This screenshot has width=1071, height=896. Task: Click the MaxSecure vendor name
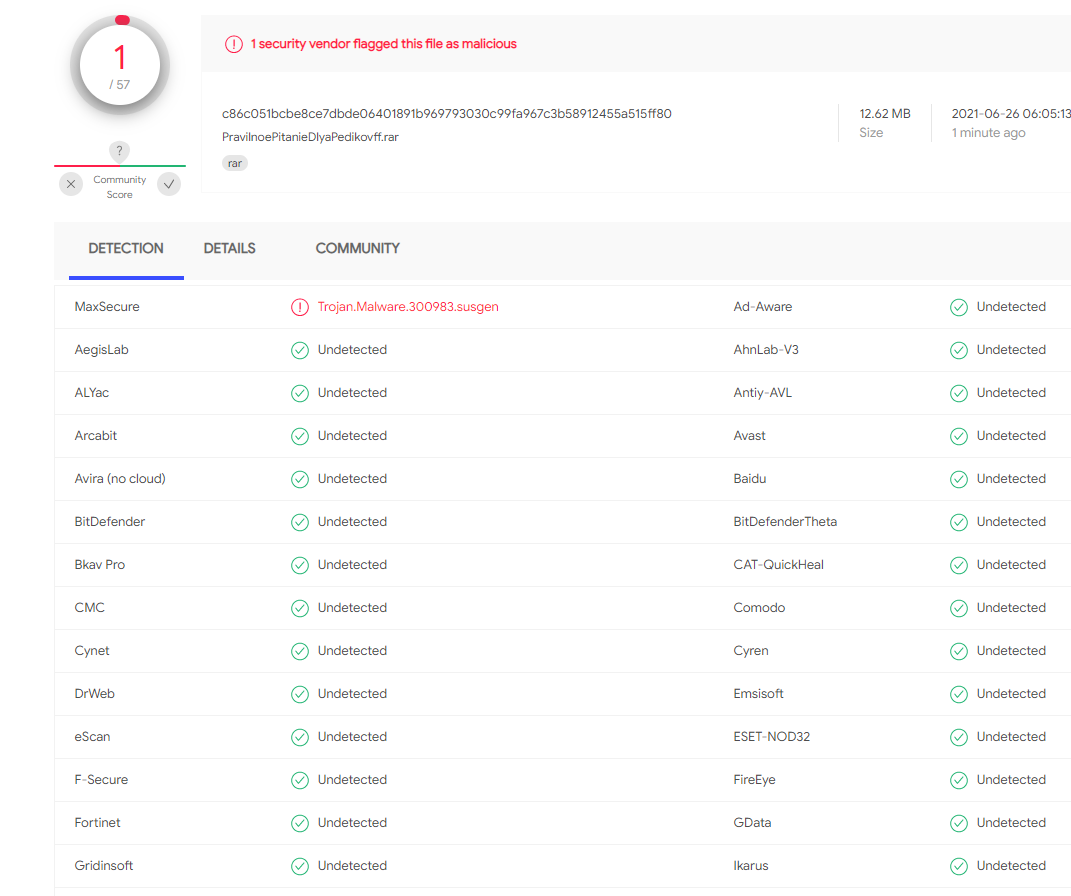point(107,307)
